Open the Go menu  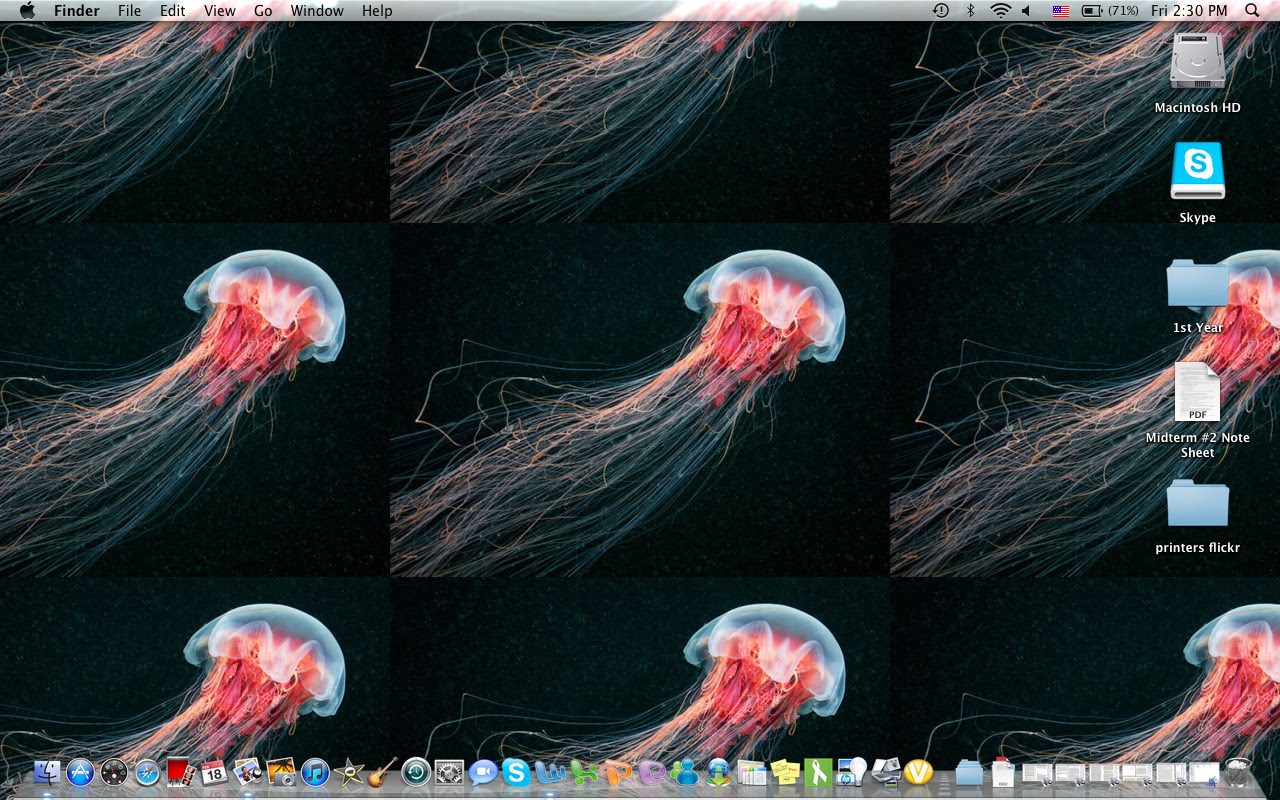coord(263,11)
